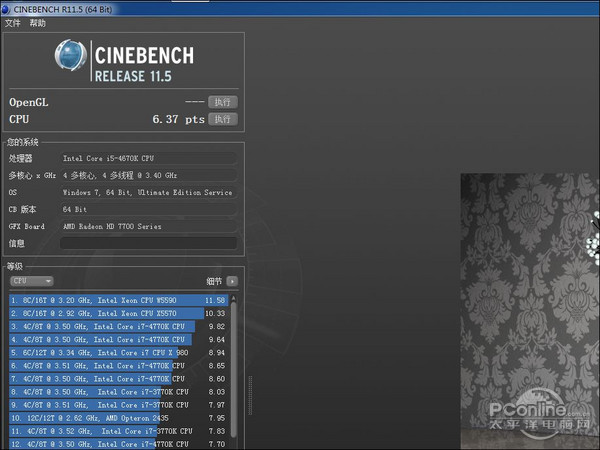Click the GFX Board field AMD Radeon HD 7700 Series

click(x=148, y=226)
